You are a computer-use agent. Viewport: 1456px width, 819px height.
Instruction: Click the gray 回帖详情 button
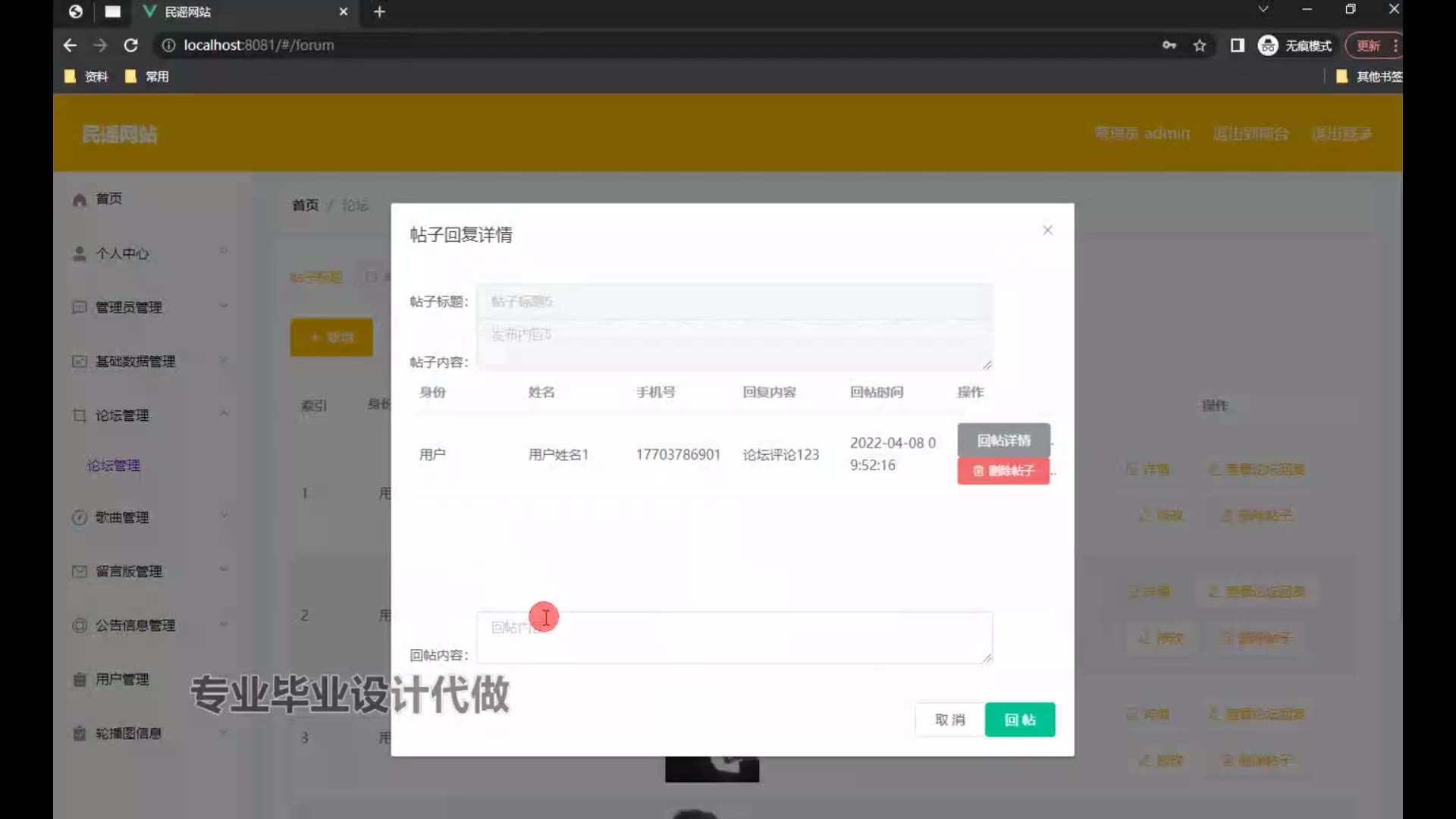(1003, 440)
